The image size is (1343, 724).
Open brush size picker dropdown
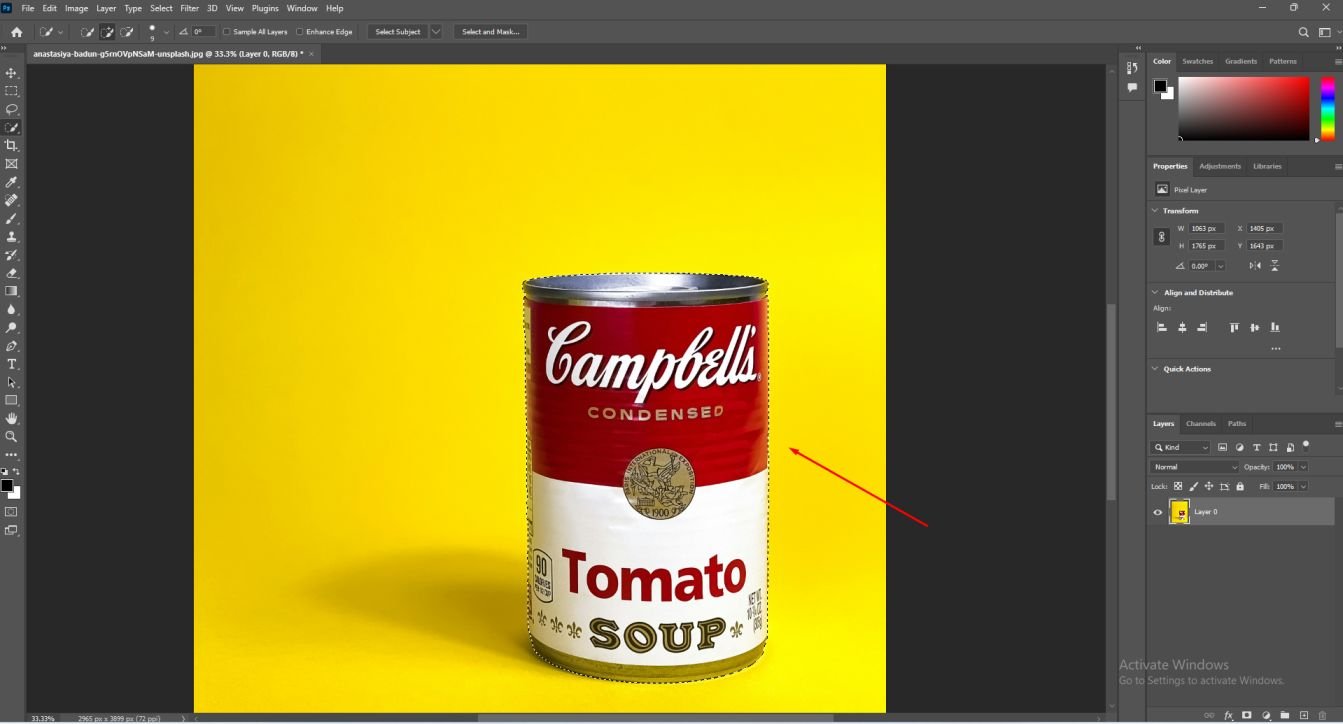166,32
